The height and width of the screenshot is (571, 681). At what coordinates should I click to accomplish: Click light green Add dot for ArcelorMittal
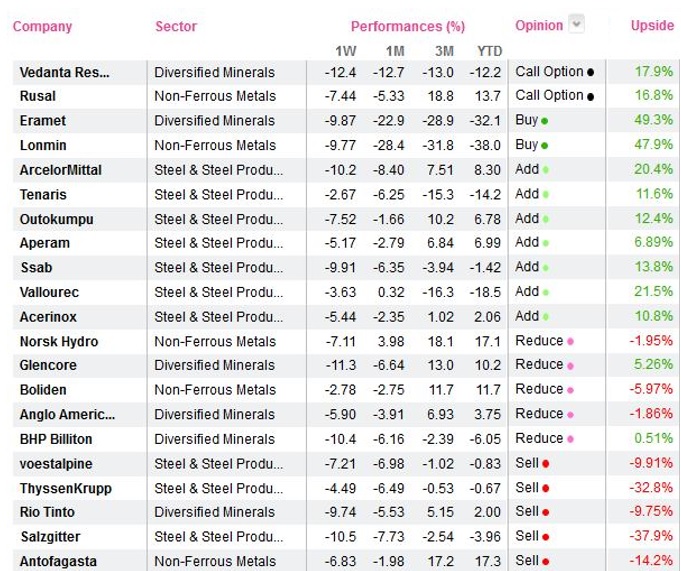point(546,170)
